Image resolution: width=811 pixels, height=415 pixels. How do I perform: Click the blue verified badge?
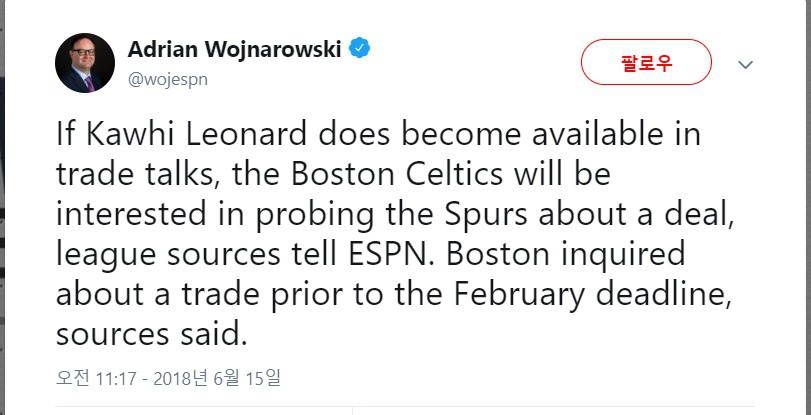click(x=359, y=48)
